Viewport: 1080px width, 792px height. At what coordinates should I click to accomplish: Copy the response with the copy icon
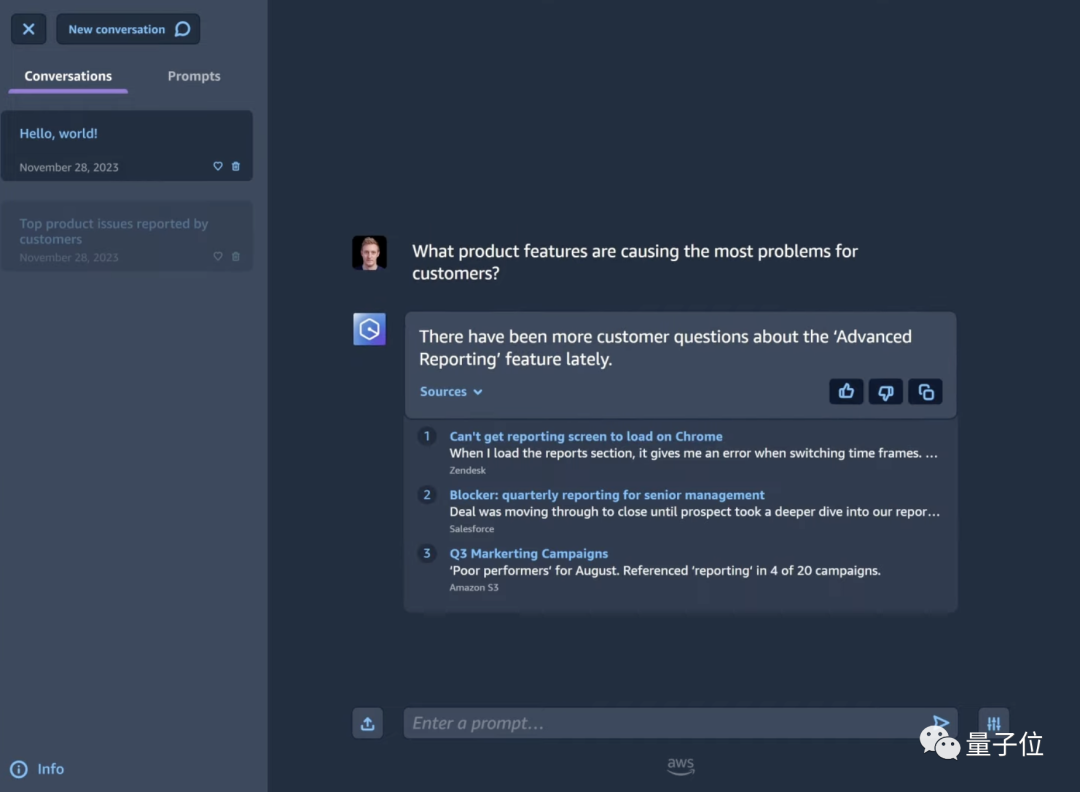[925, 392]
